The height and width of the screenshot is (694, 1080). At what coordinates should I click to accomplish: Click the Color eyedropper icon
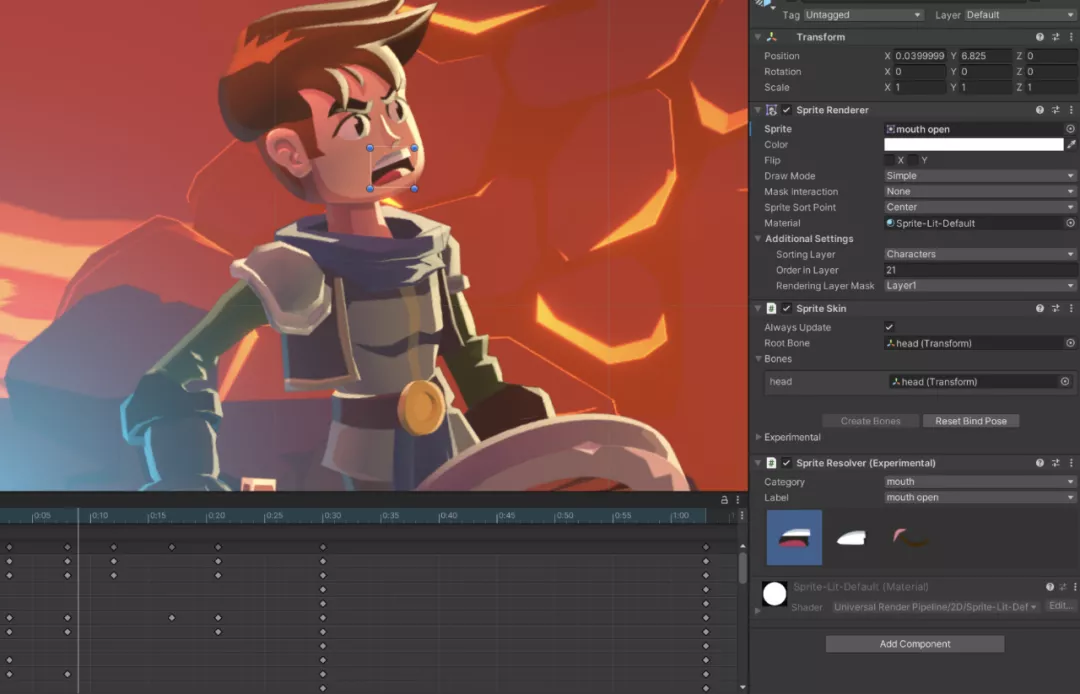point(1072,144)
